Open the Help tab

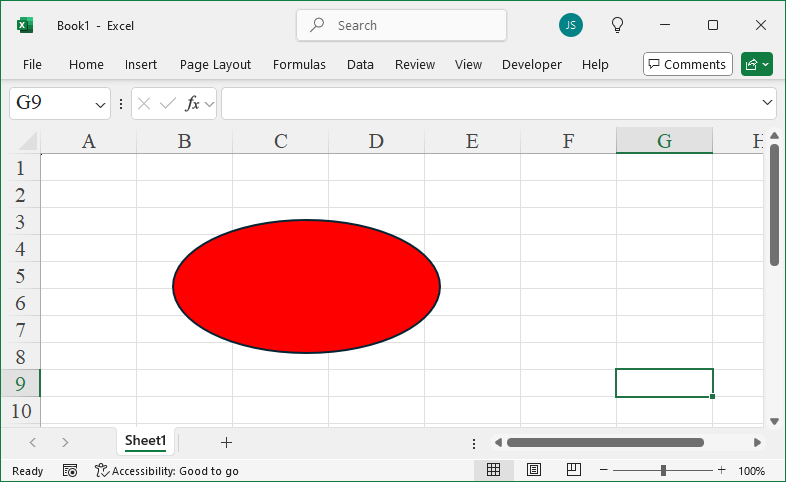[x=595, y=65]
